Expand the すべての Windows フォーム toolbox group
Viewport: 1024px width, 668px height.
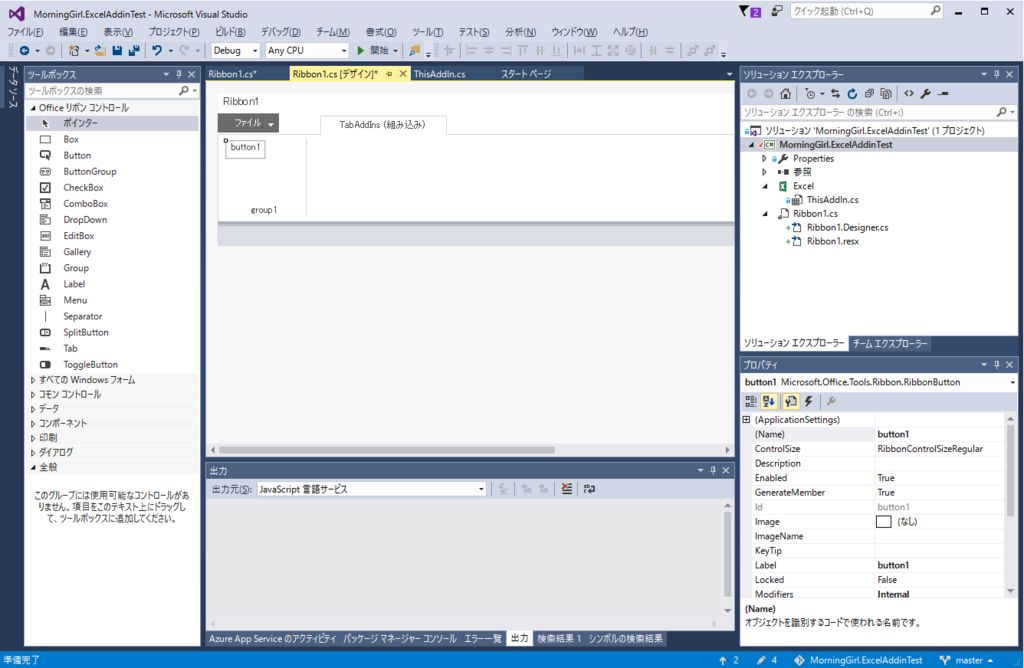tap(33, 380)
